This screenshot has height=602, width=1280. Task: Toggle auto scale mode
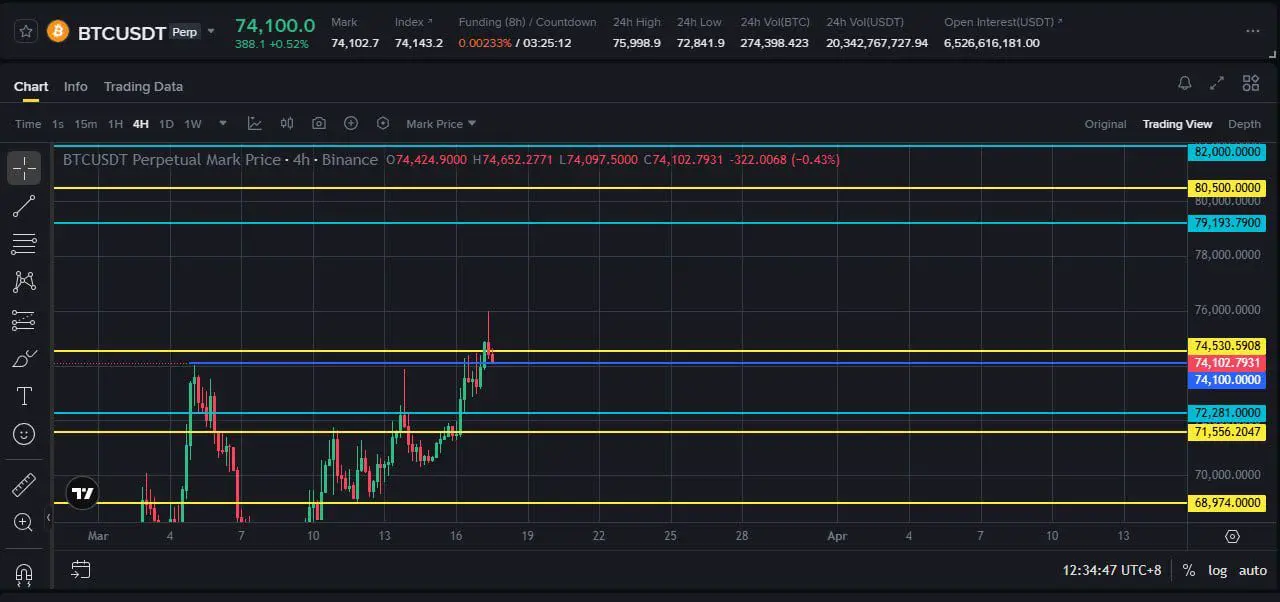click(1253, 570)
